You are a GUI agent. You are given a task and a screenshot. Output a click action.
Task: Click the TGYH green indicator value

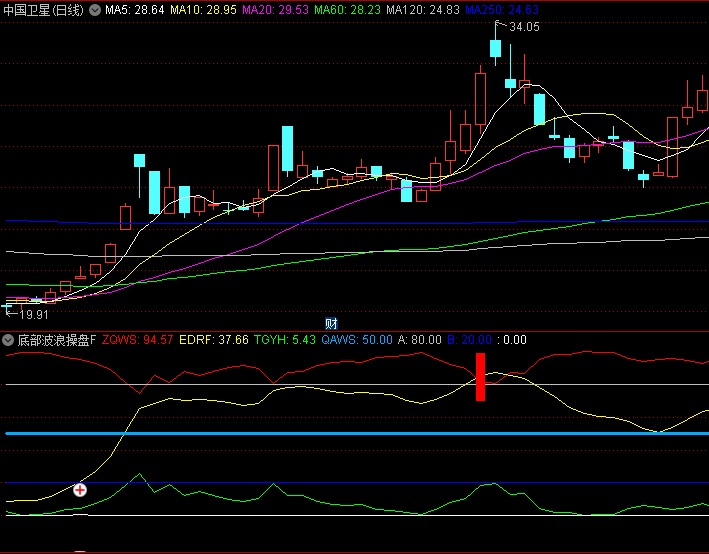click(285, 340)
